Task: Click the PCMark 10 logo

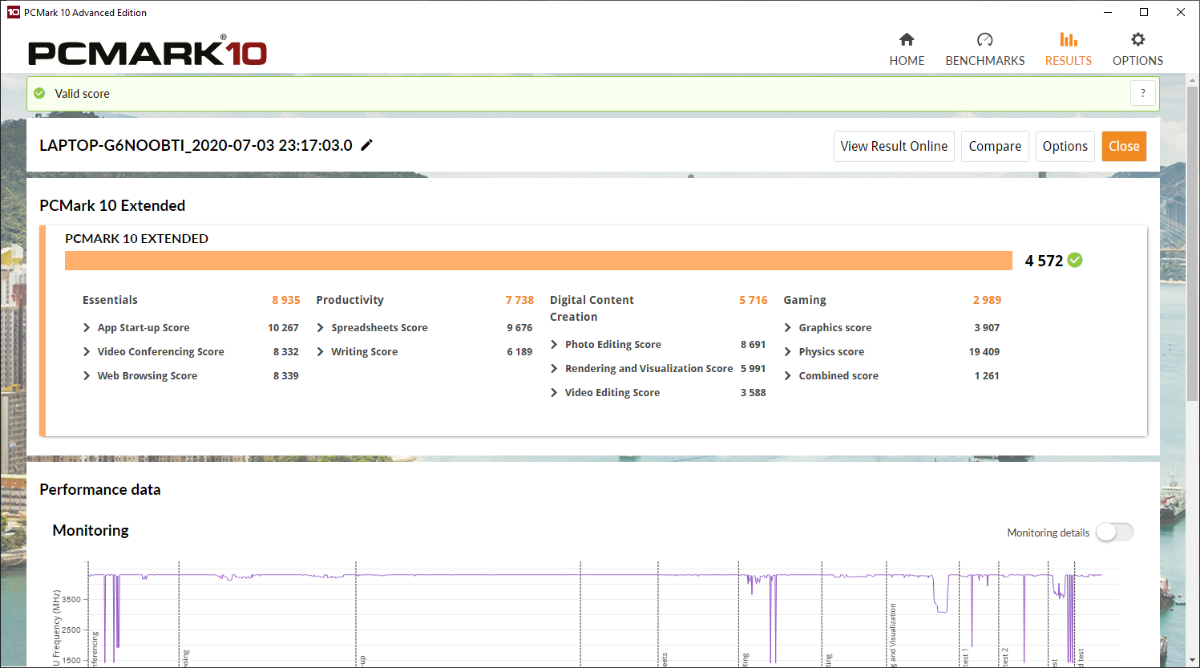Action: [147, 52]
